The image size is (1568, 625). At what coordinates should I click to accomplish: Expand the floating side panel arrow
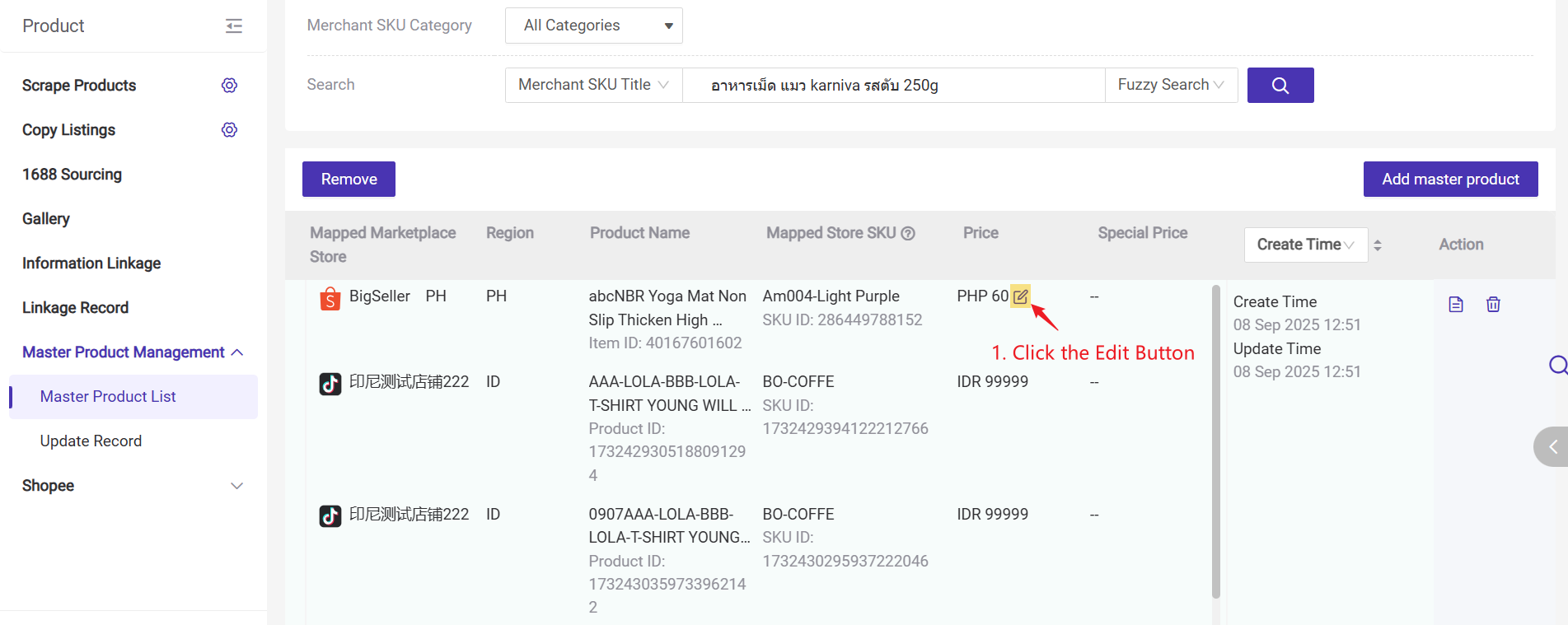[x=1552, y=447]
